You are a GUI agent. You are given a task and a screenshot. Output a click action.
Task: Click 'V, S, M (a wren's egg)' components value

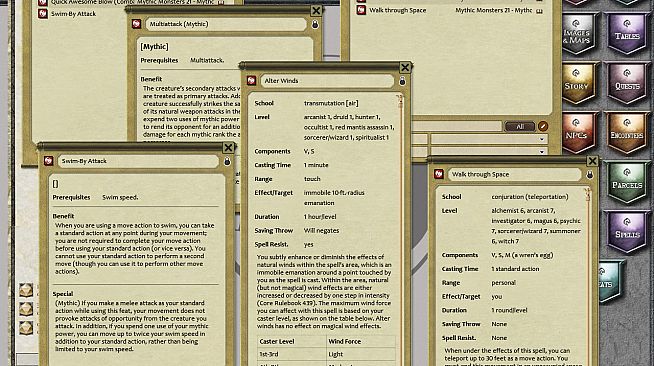(x=522, y=255)
